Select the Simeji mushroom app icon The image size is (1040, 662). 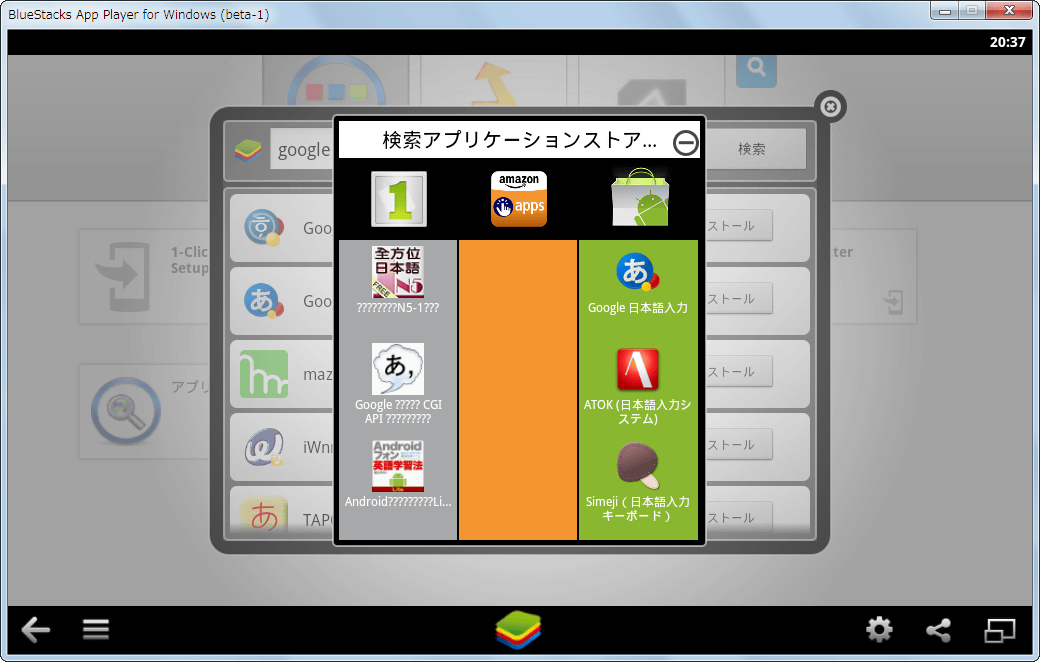638,466
